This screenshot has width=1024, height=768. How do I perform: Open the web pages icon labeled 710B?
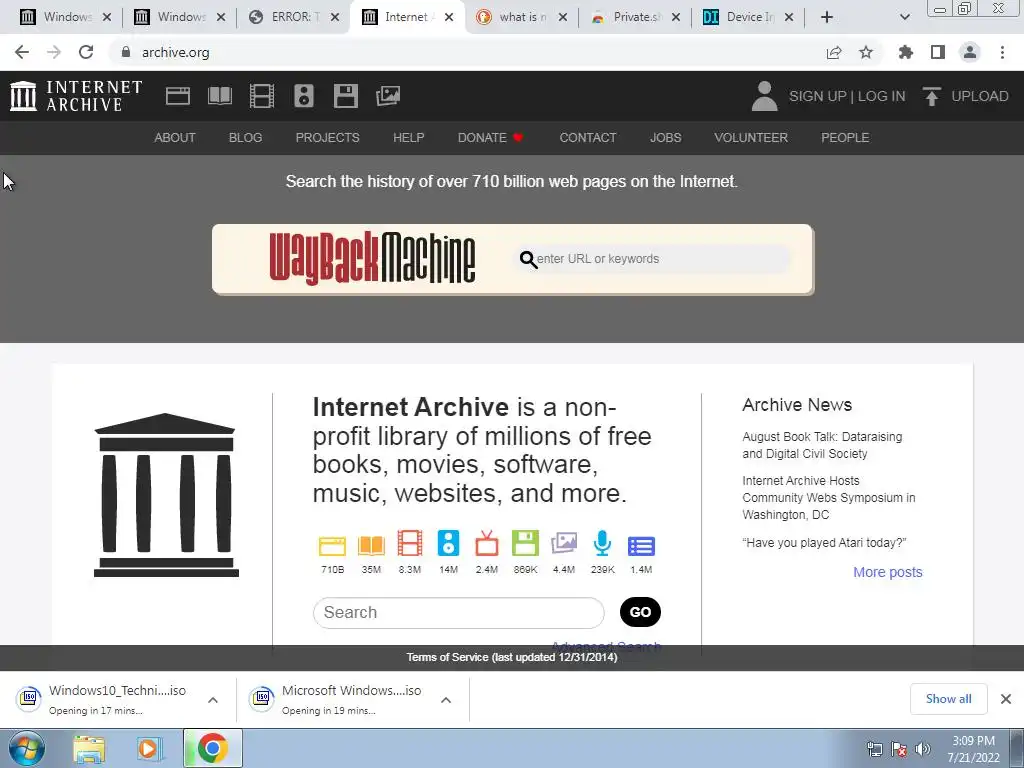tap(332, 546)
